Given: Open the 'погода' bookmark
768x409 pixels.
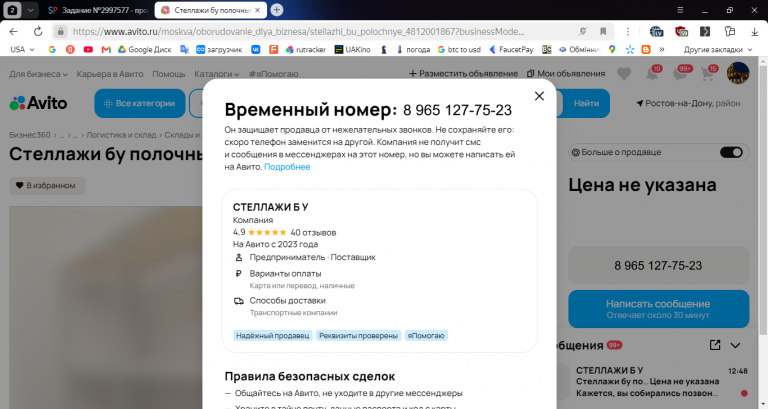Looking at the screenshot, I should 413,49.
